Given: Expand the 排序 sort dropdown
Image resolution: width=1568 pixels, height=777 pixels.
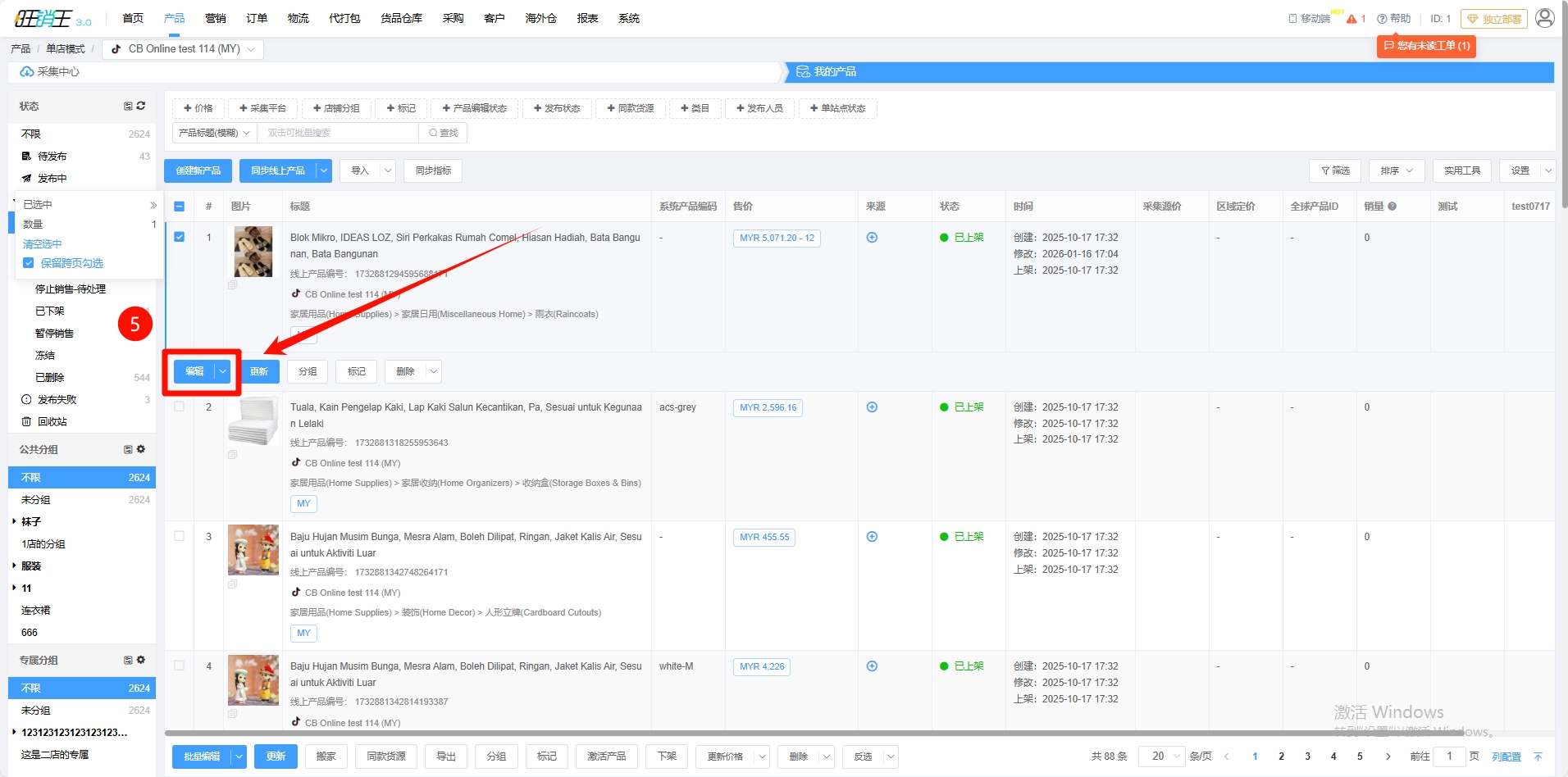Looking at the screenshot, I should coord(1396,170).
